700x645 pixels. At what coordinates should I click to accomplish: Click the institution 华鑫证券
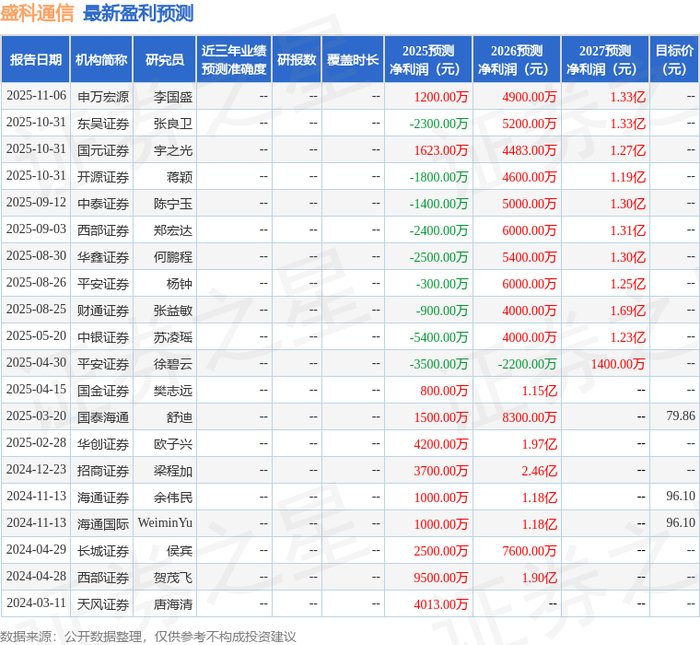[x=103, y=258]
